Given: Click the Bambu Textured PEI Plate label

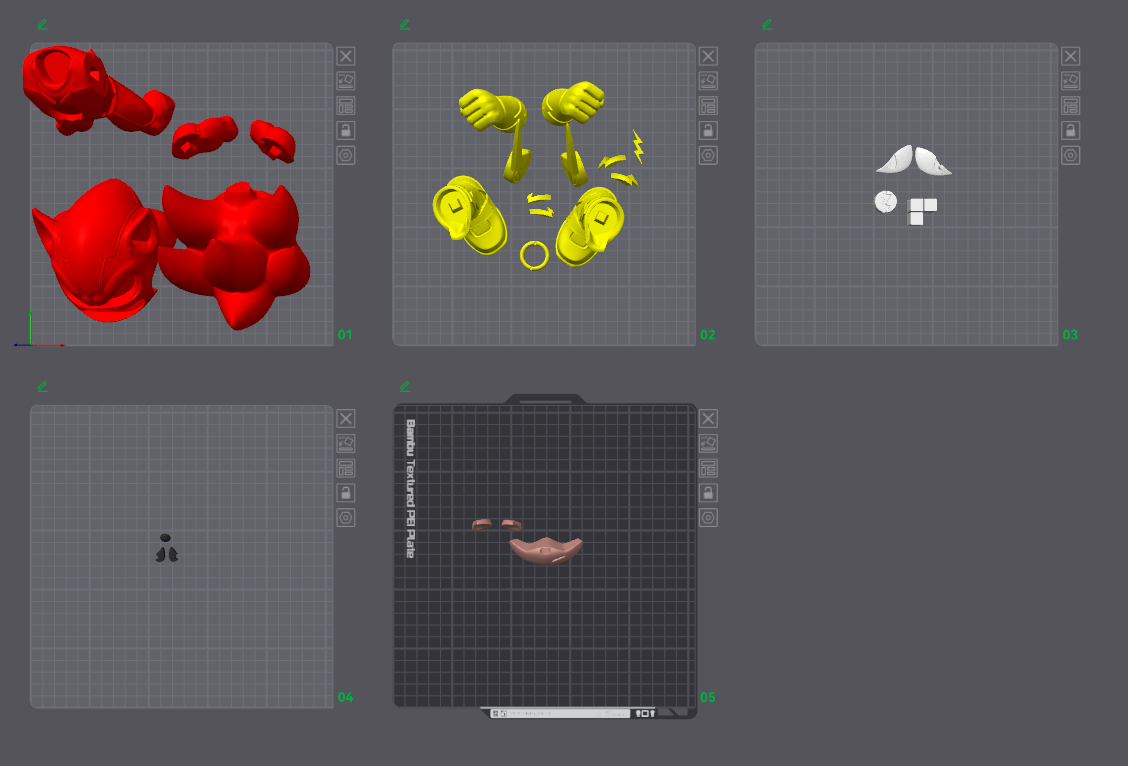Looking at the screenshot, I should click(410, 489).
